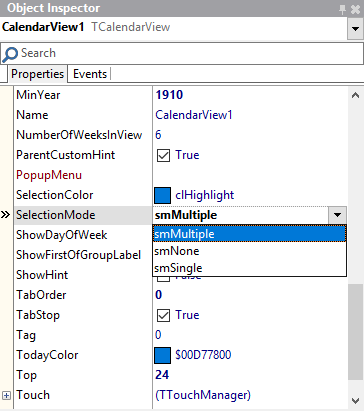The image size is (364, 411).
Task: Close the Object Inspector panel
Action: click(x=356, y=9)
